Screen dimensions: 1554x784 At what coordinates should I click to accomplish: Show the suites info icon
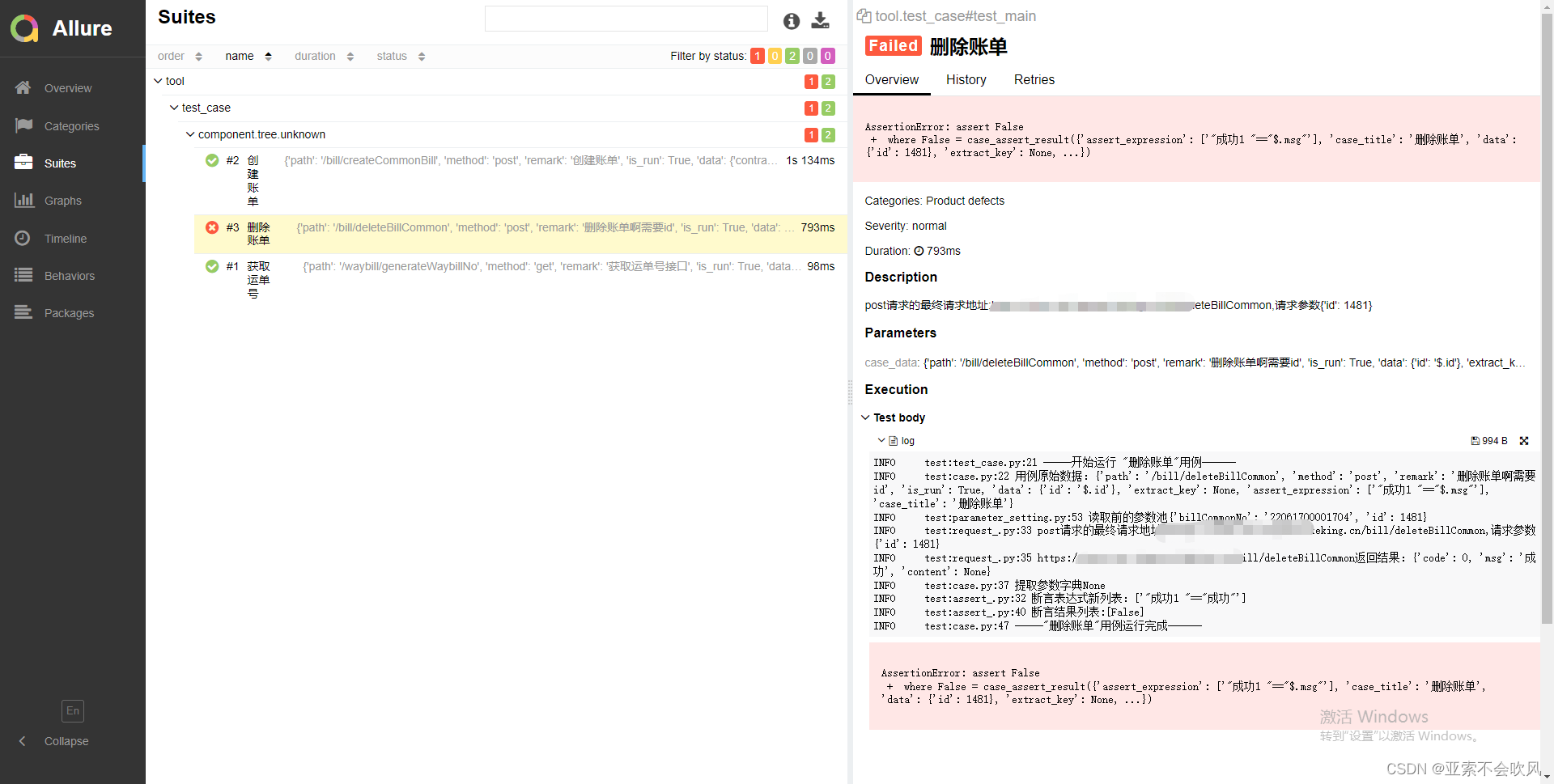coord(792,21)
